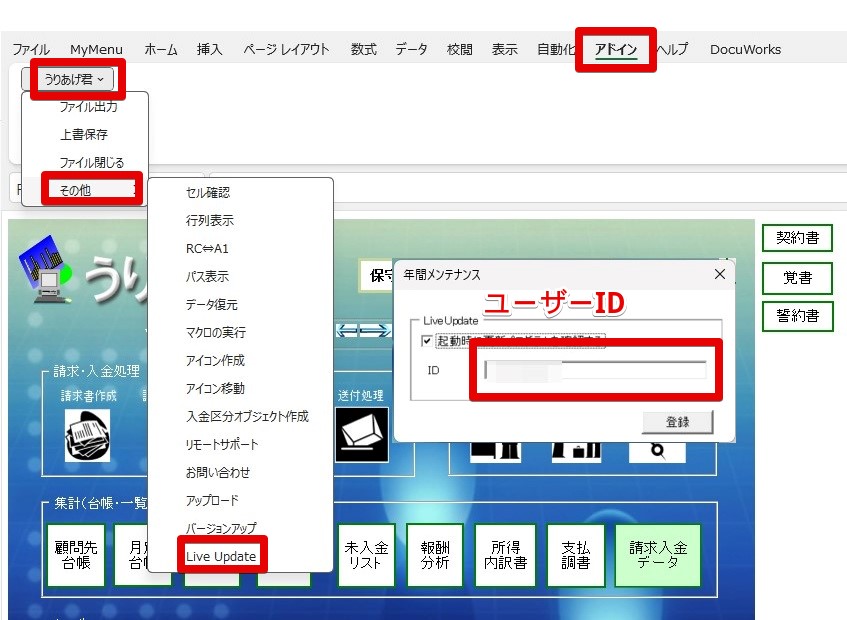Select the 校閲 ribbon tab
The height and width of the screenshot is (620, 847).
click(460, 49)
